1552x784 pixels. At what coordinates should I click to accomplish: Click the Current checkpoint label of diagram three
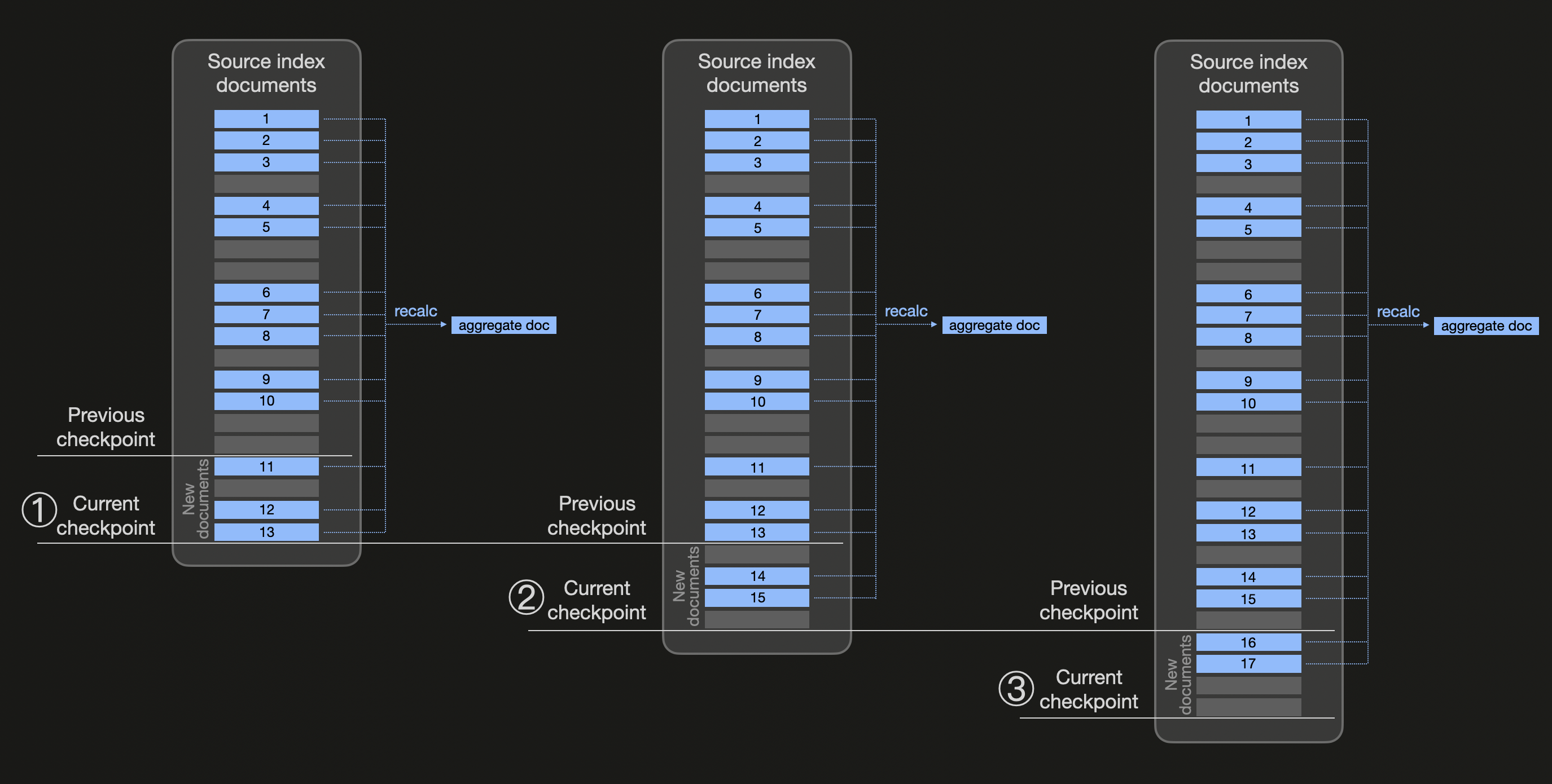[1088, 689]
